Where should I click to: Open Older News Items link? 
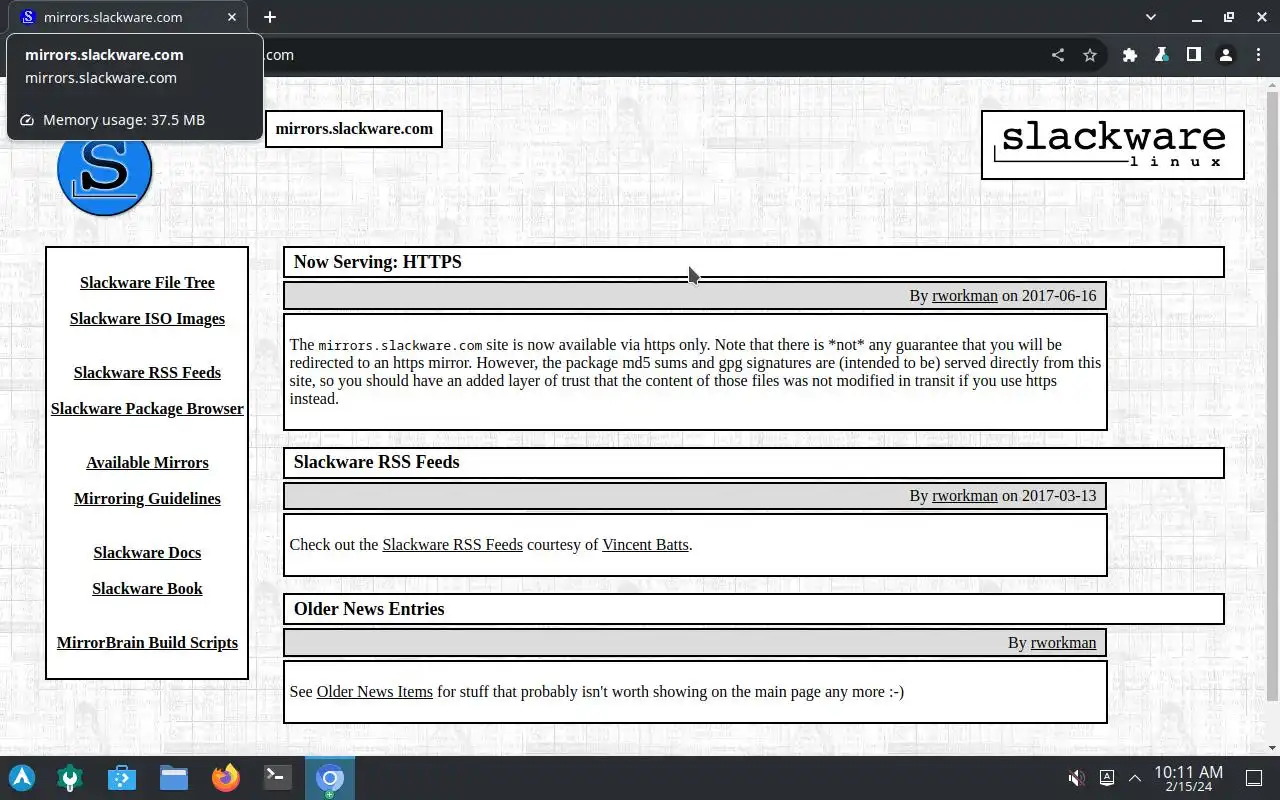point(375,692)
